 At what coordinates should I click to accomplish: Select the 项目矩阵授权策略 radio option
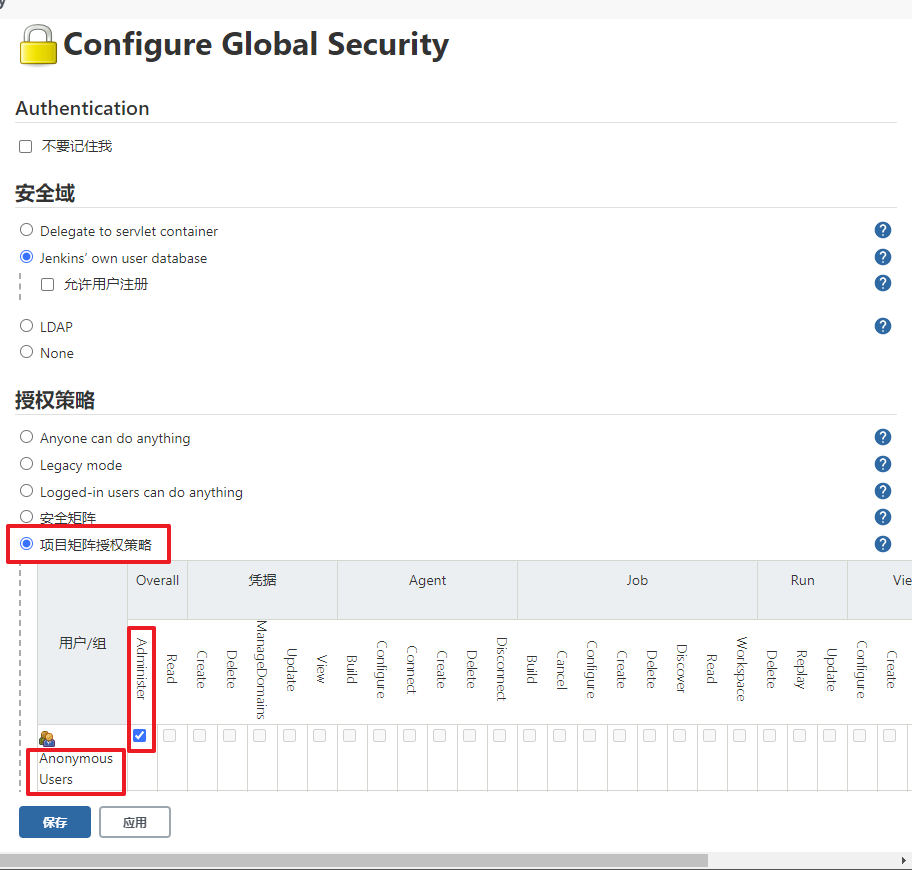click(26, 544)
